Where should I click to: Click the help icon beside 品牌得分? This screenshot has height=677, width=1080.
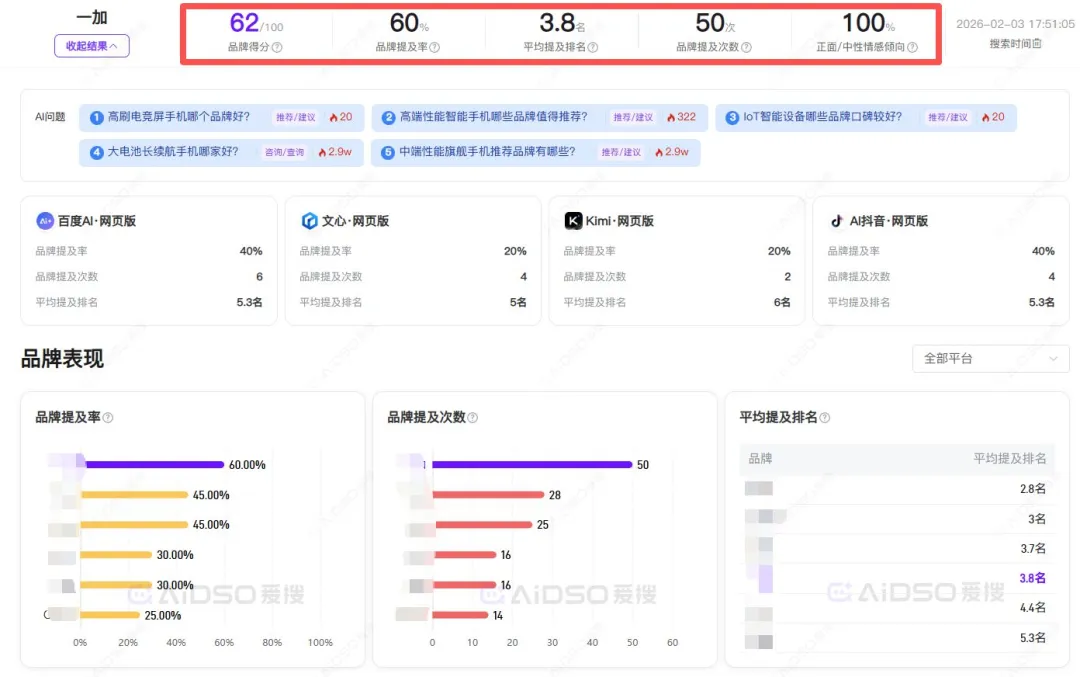[277, 47]
